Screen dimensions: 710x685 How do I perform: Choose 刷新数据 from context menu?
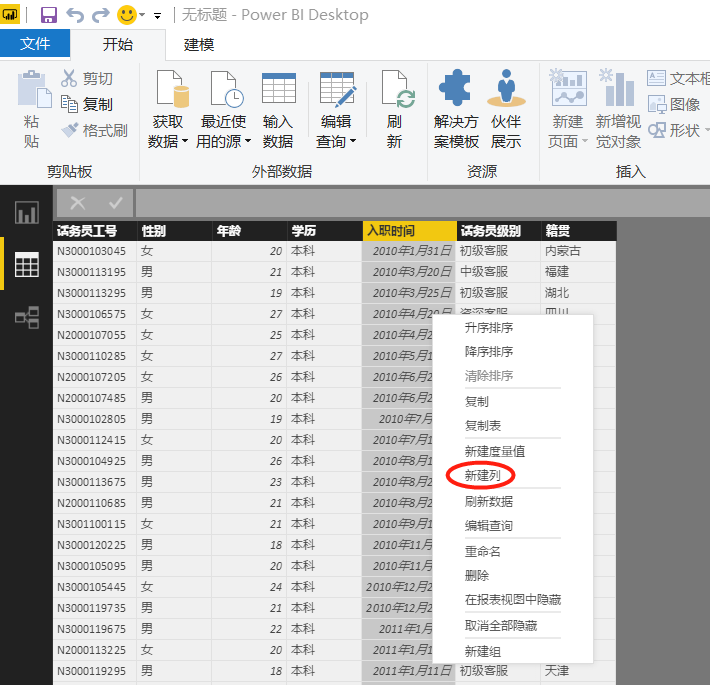coord(489,501)
